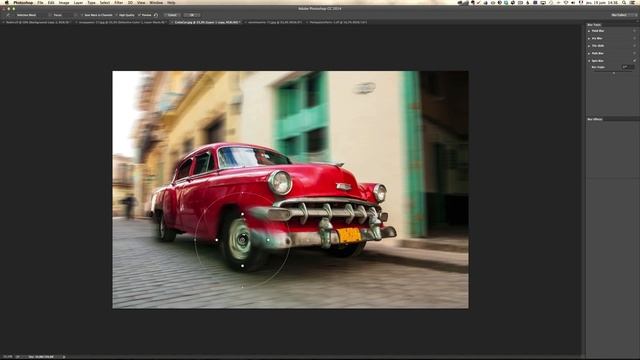Screen dimensions: 640x360
Task: Open the Photoshop application menu
Action: pyautogui.click(x=23, y=2)
